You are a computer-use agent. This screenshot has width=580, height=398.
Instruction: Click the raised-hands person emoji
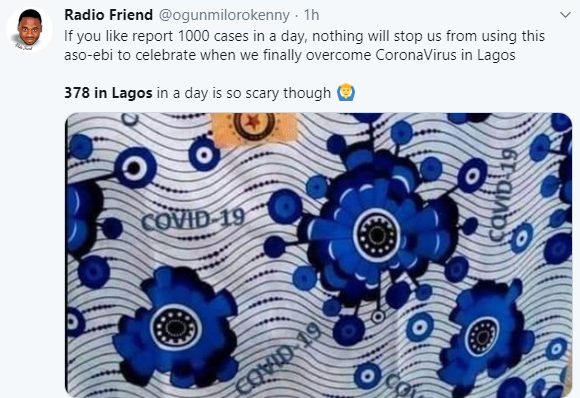pos(346,92)
